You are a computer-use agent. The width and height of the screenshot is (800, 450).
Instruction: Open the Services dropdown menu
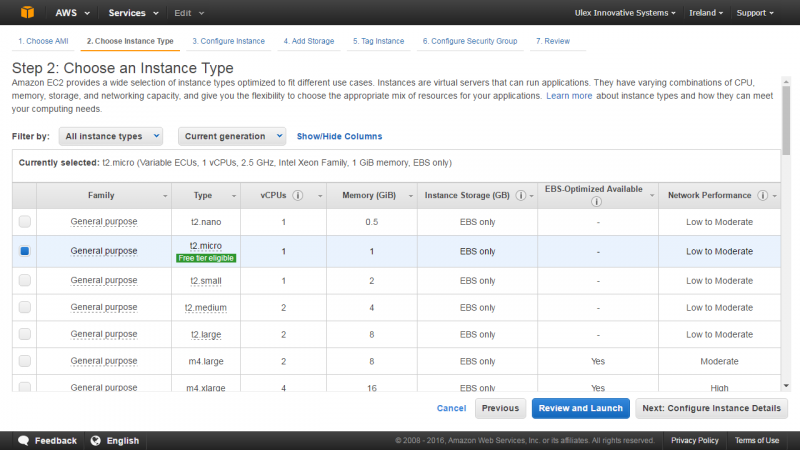133,13
